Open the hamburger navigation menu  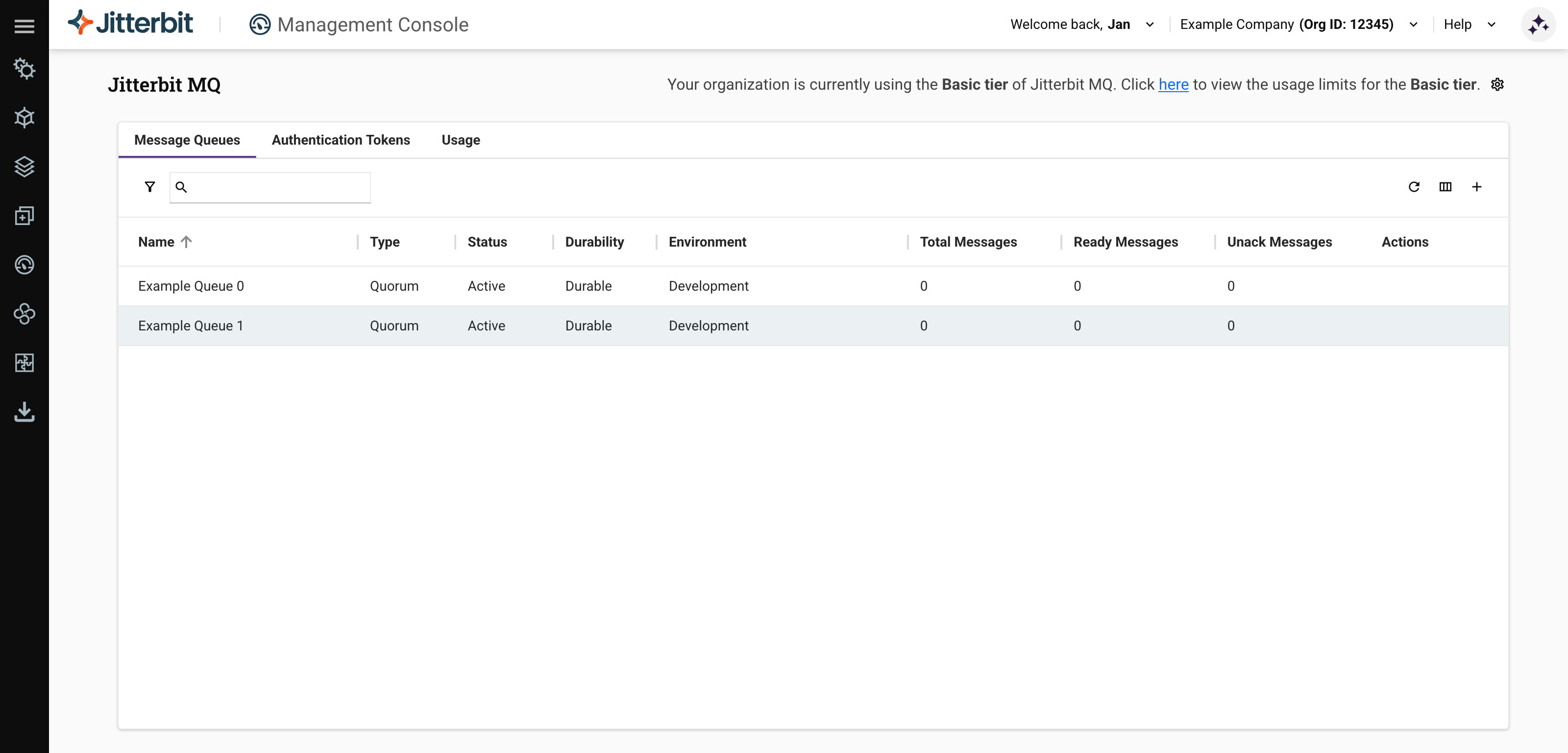(24, 25)
